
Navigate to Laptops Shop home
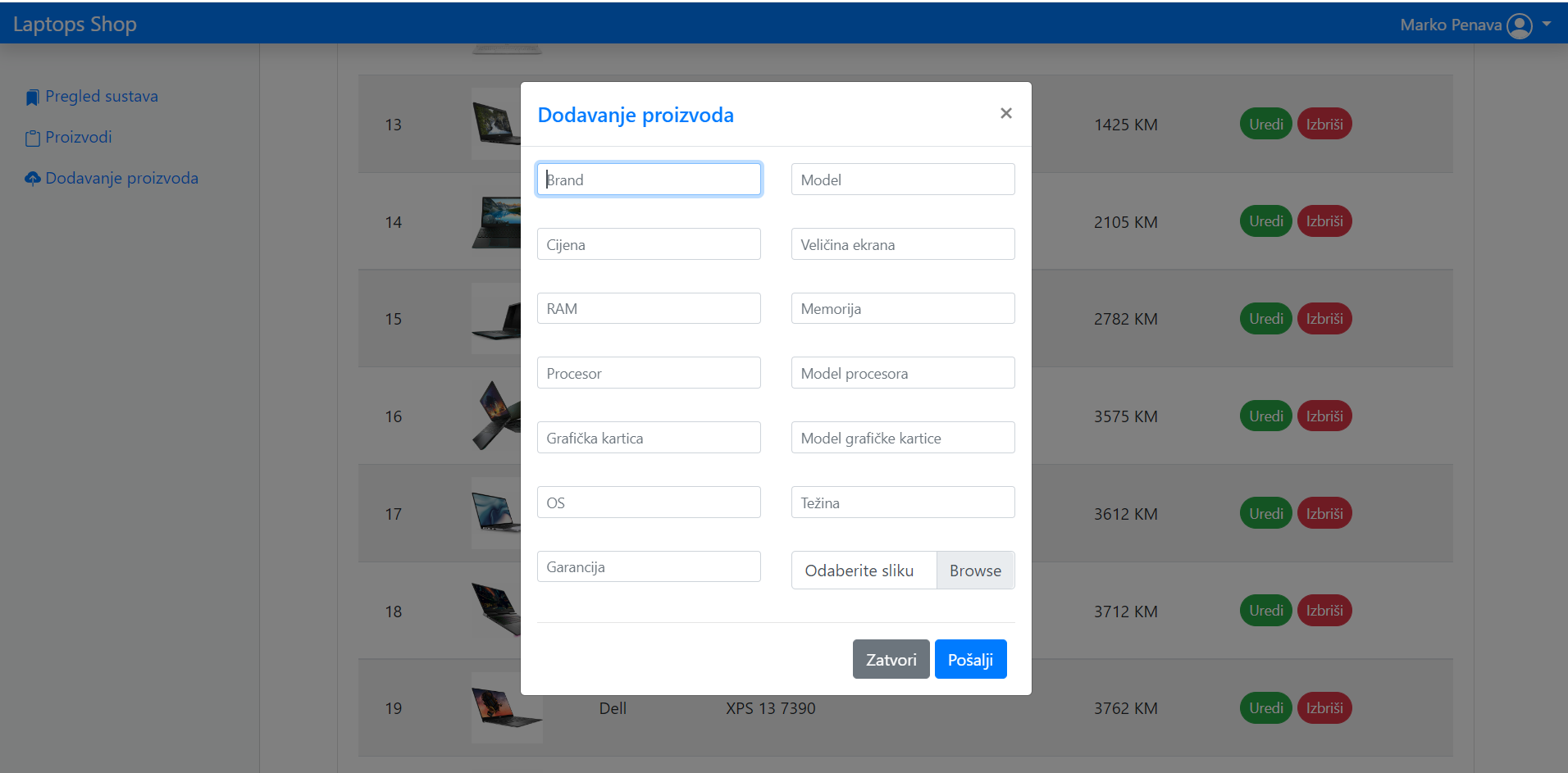coord(75,23)
